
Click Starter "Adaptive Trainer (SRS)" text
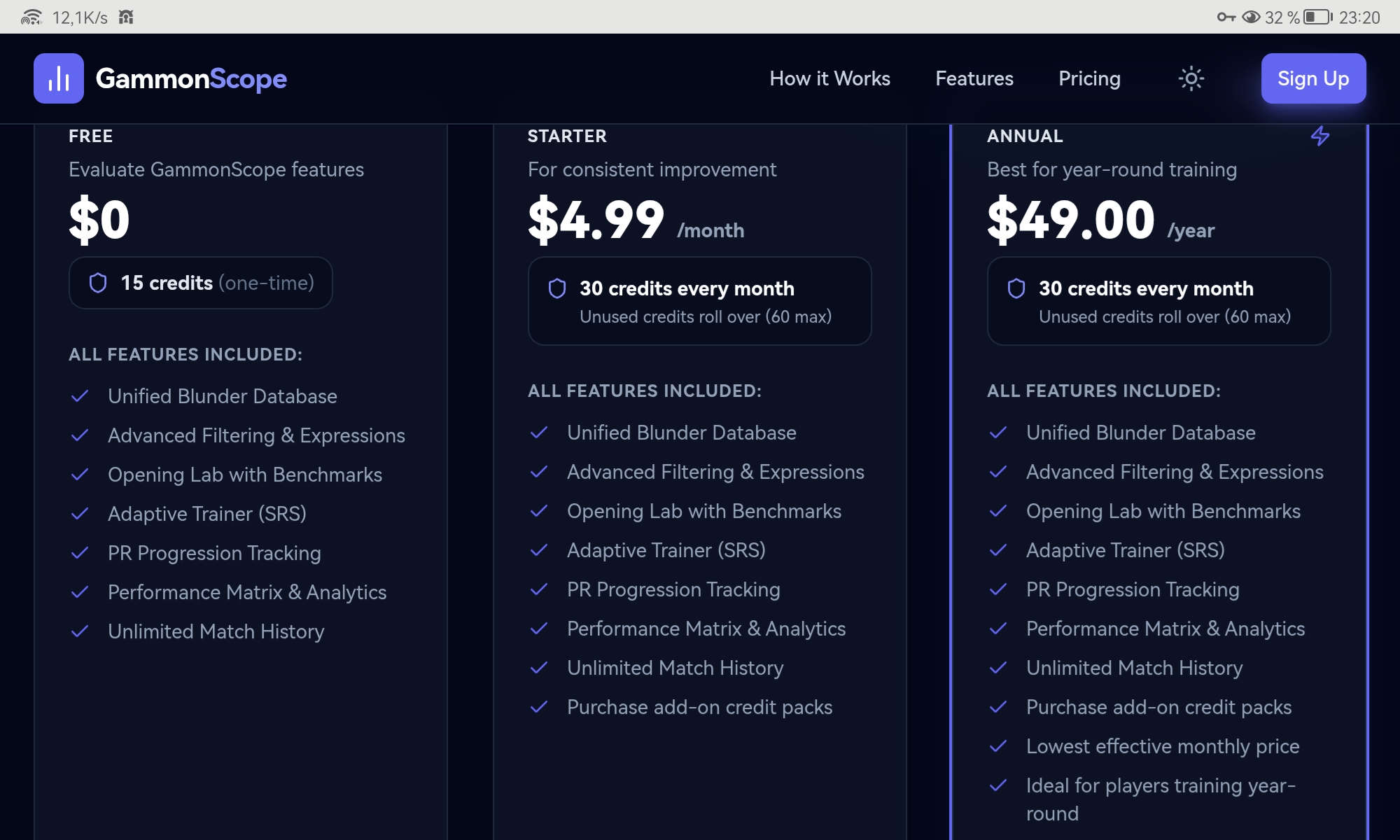pos(666,550)
